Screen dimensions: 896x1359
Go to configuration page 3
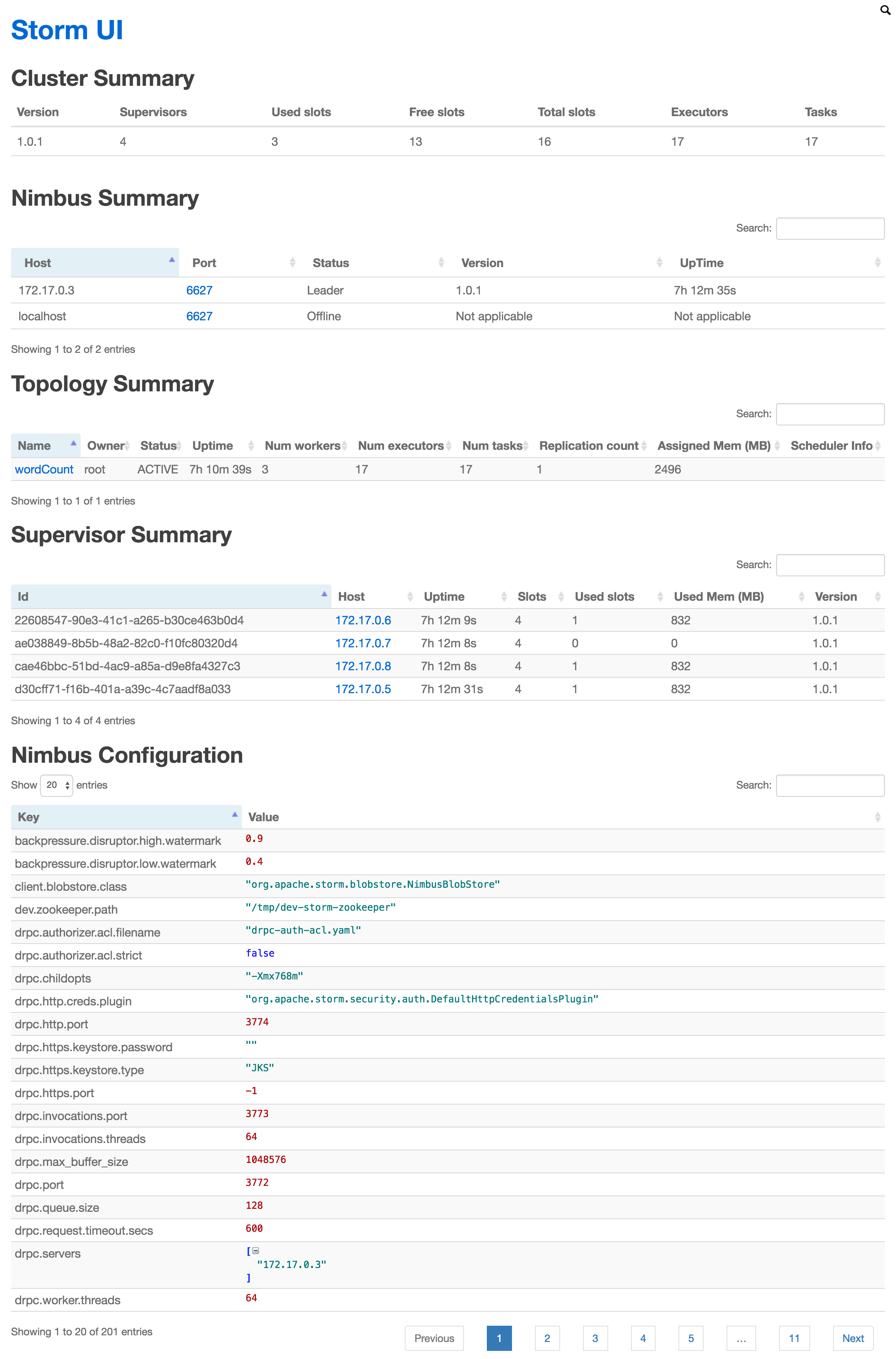pyautogui.click(x=595, y=1338)
